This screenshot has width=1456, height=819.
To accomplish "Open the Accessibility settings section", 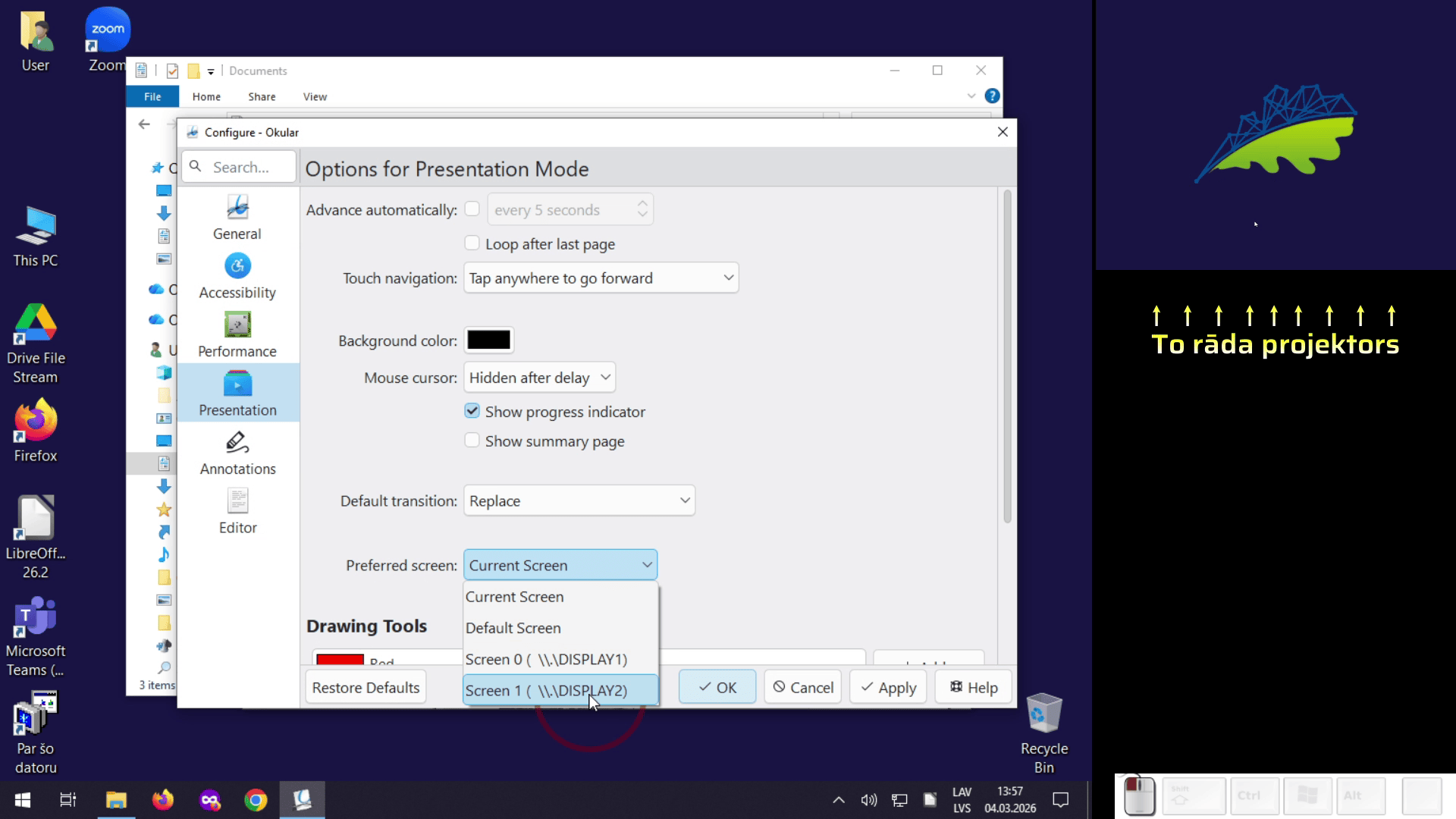I will (237, 276).
